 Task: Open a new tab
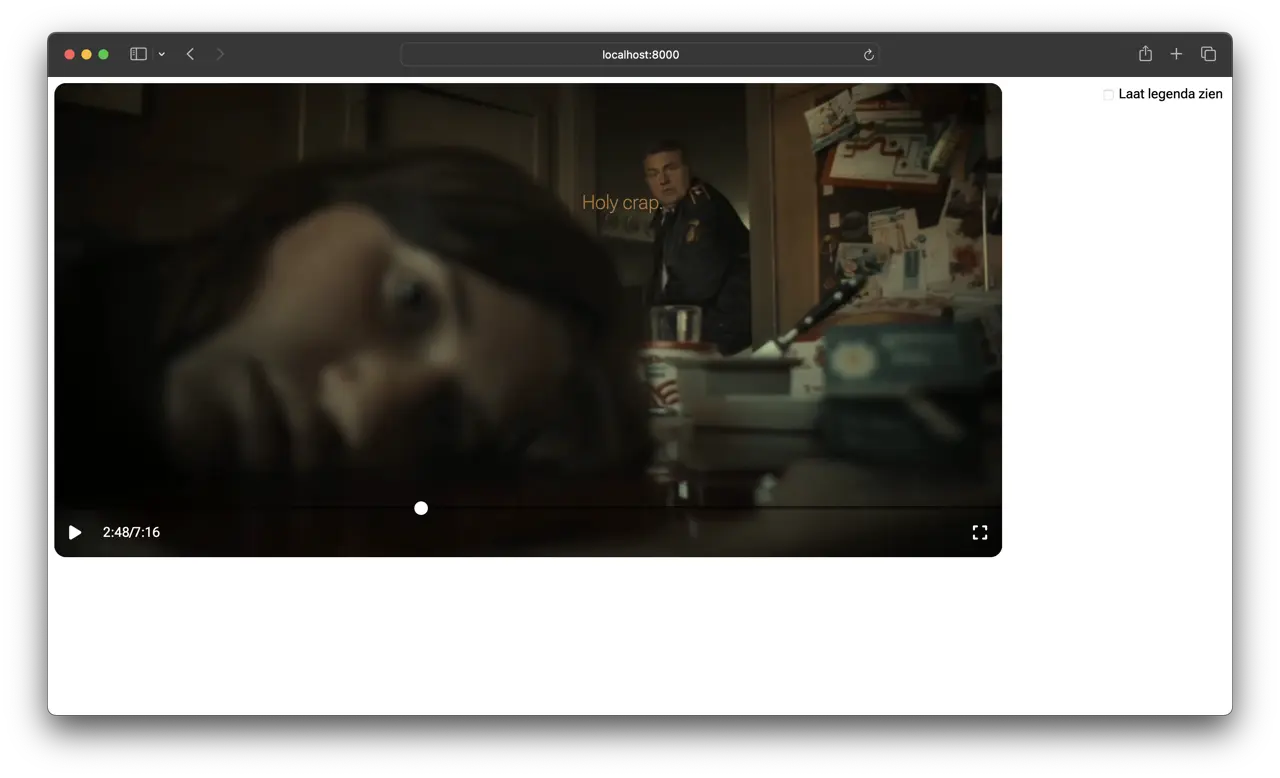[x=1176, y=54]
